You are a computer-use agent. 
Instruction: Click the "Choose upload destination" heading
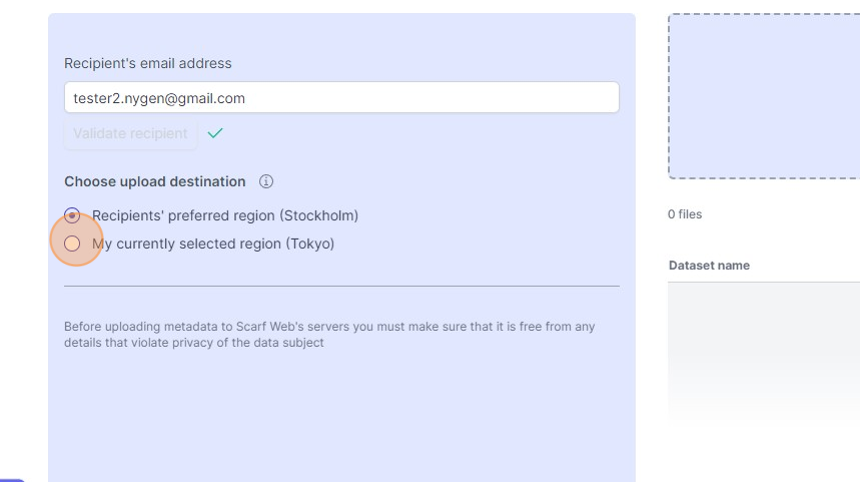point(155,182)
